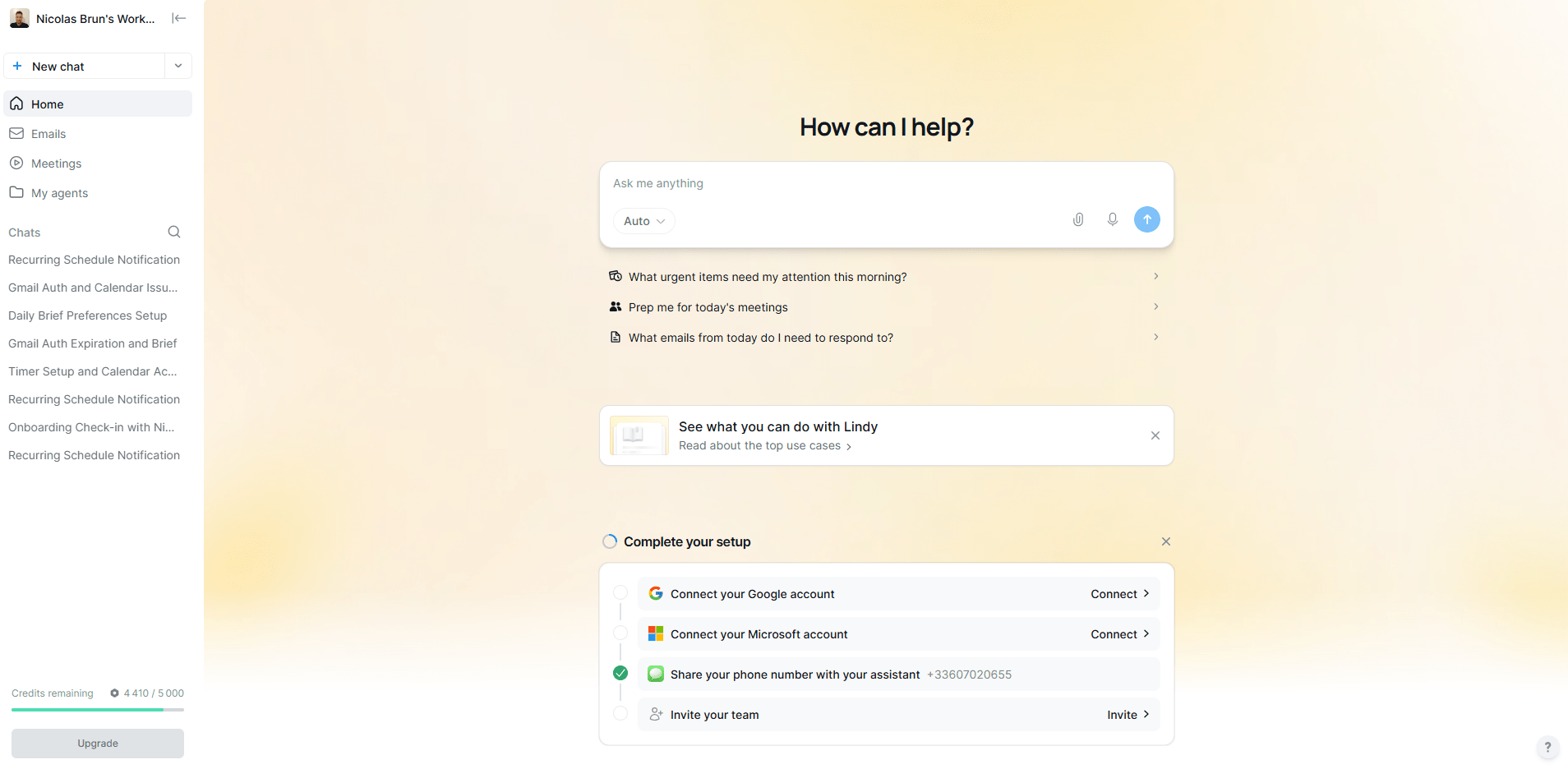Open My agents in sidebar
This screenshot has width=1568, height=769.
click(98, 192)
